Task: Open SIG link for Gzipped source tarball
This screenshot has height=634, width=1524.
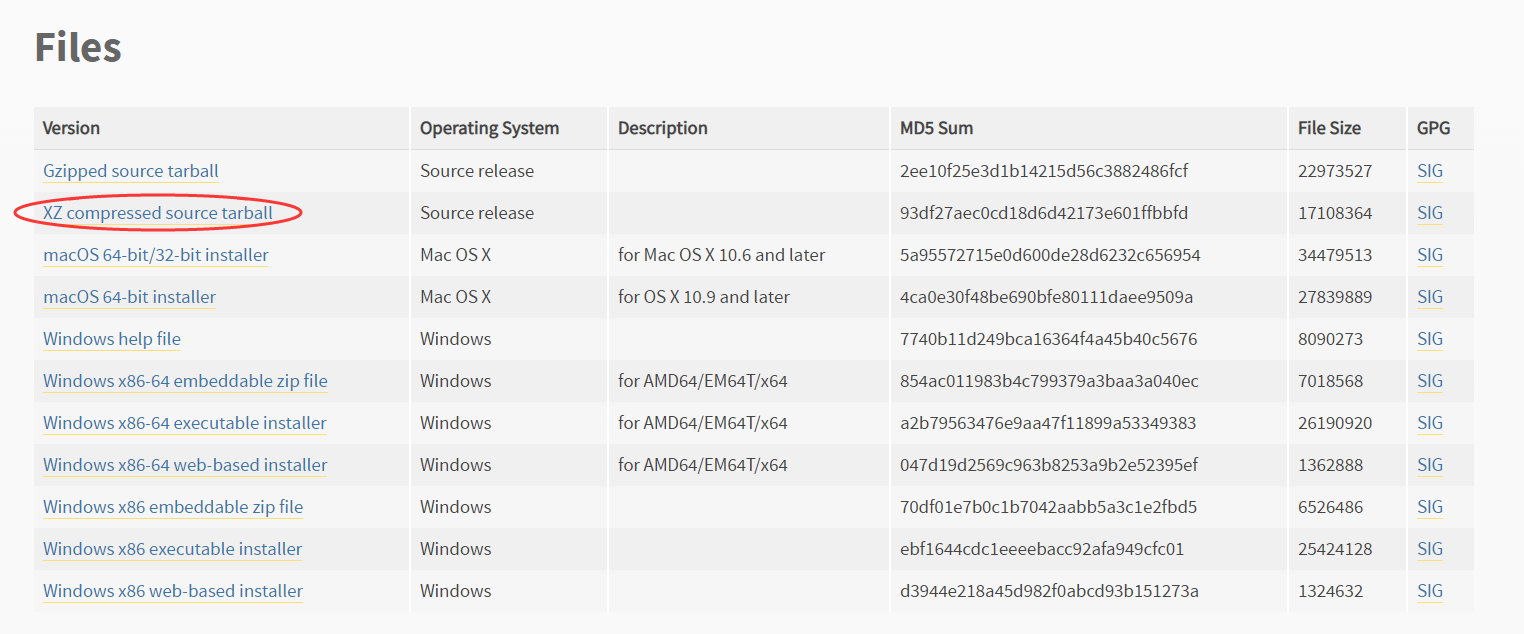Action: click(x=1430, y=171)
